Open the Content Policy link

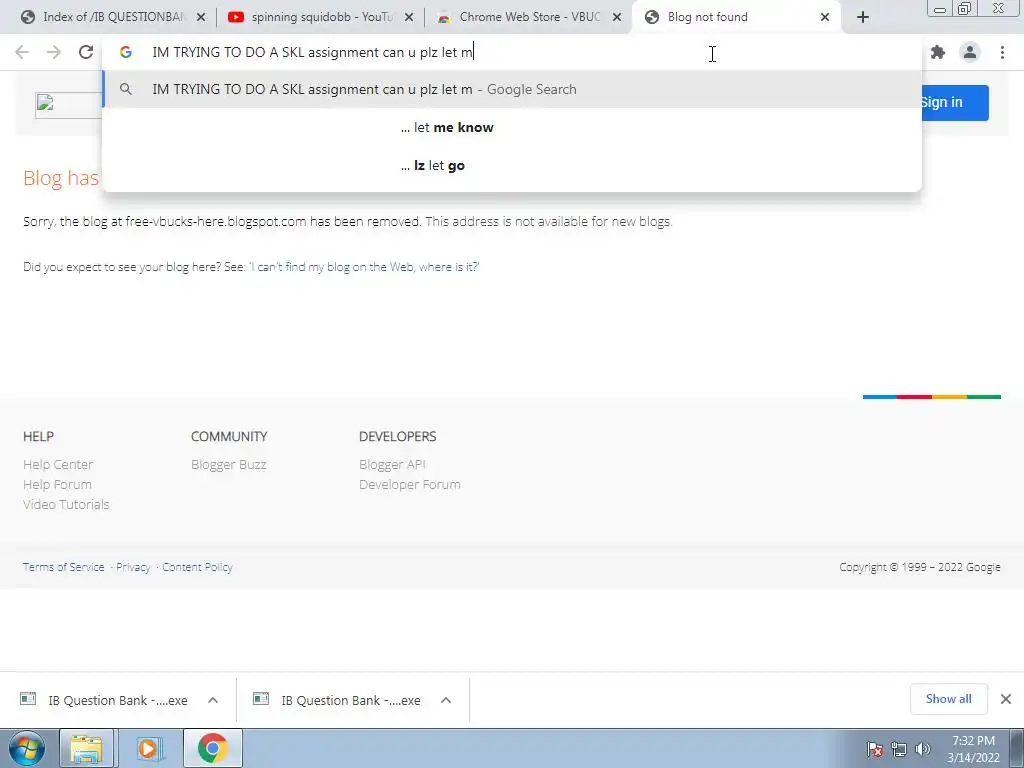pos(197,567)
